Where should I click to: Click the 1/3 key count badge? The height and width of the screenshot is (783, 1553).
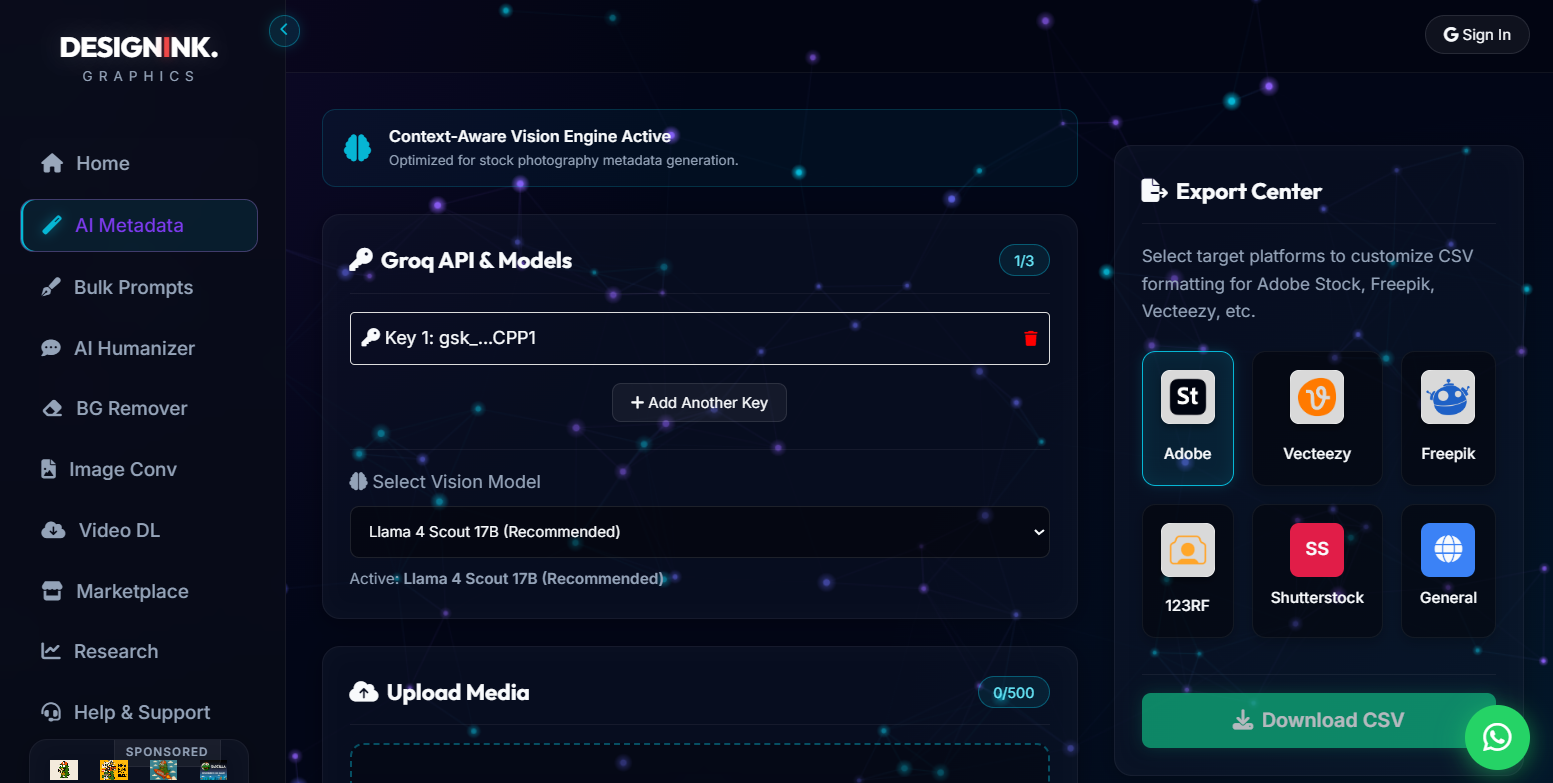pos(1024,261)
